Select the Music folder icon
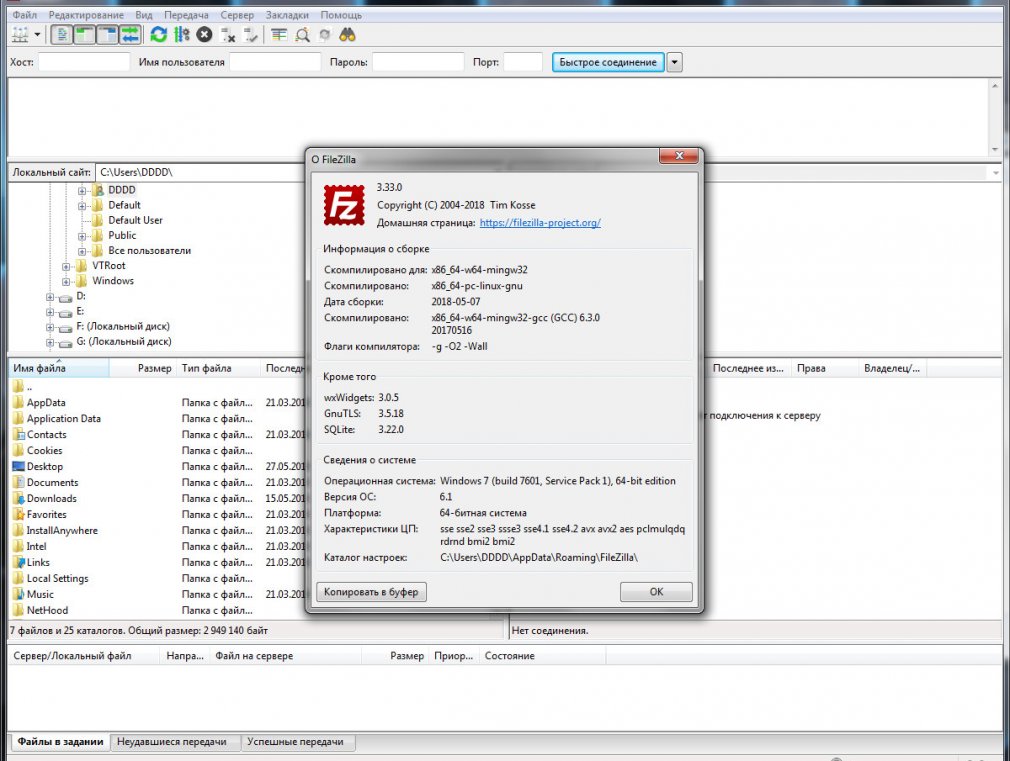The height and width of the screenshot is (761, 1010). click(18, 594)
